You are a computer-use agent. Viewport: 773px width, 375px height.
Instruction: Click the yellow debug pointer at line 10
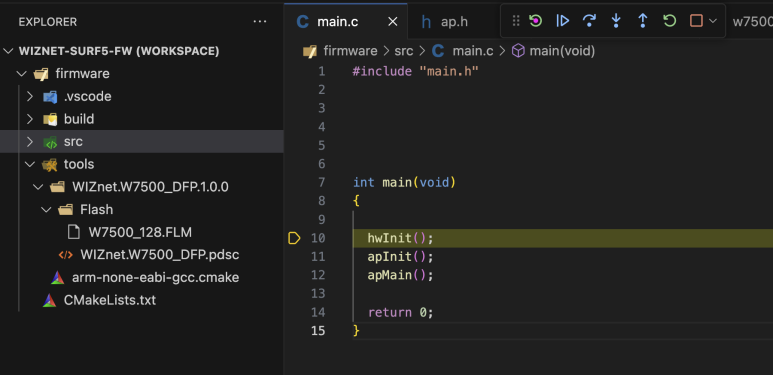[294, 239]
